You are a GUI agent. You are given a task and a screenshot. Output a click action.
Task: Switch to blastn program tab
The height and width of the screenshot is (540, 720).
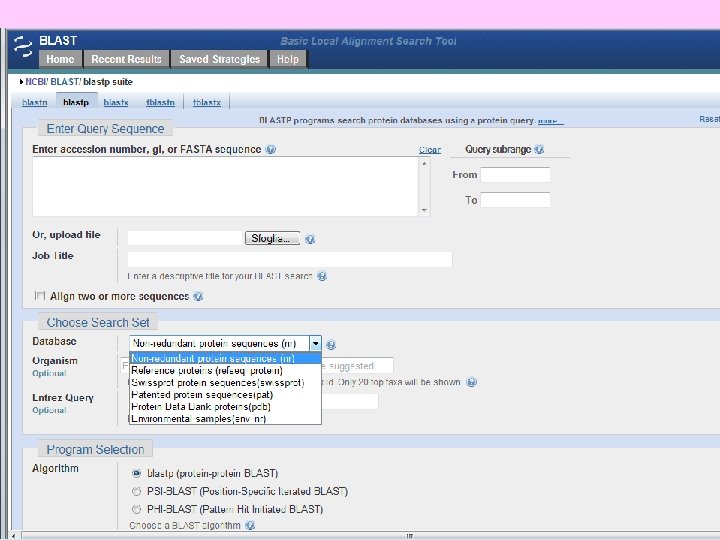coord(35,102)
